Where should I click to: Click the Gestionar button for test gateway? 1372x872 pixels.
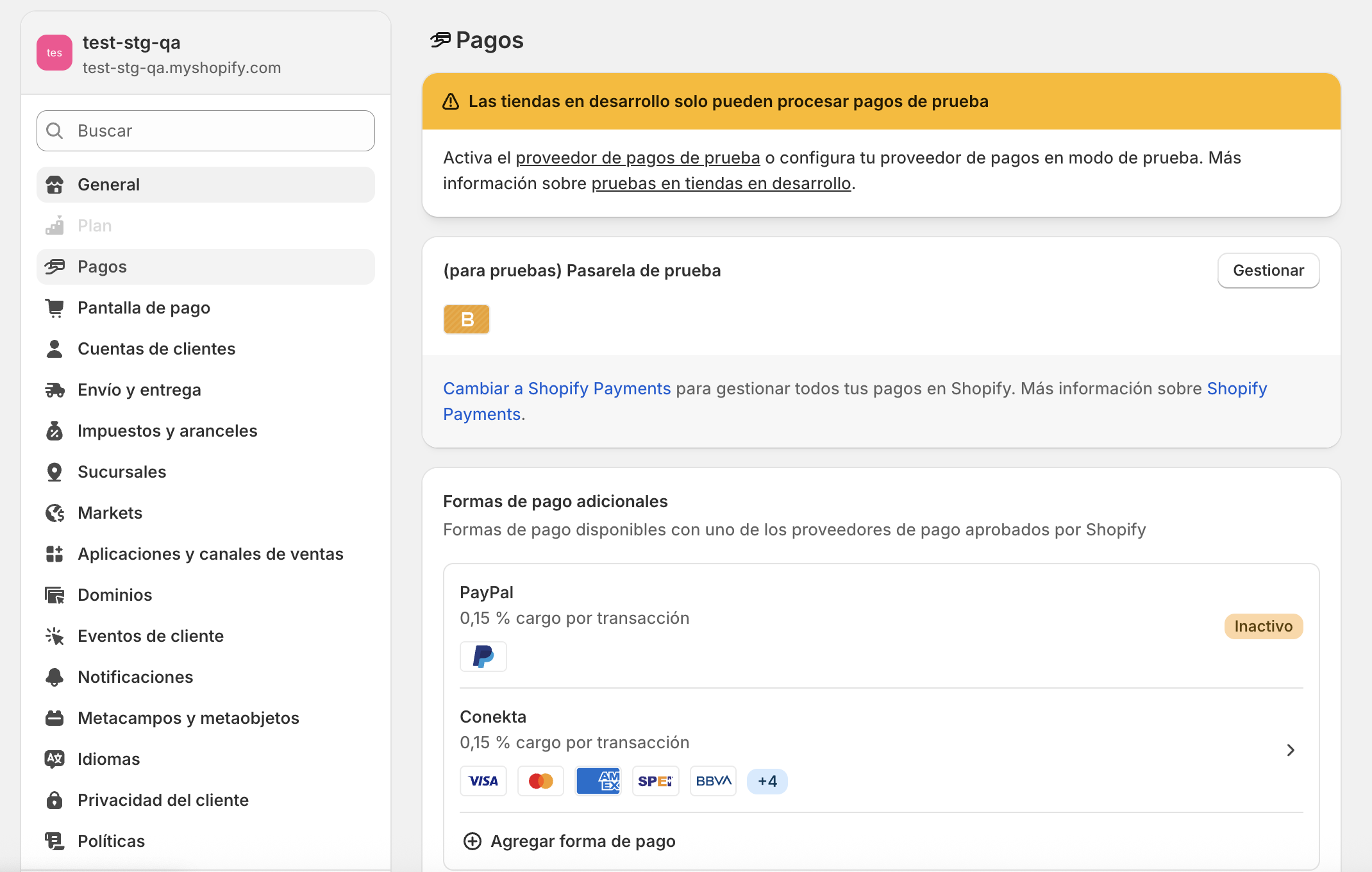point(1268,271)
